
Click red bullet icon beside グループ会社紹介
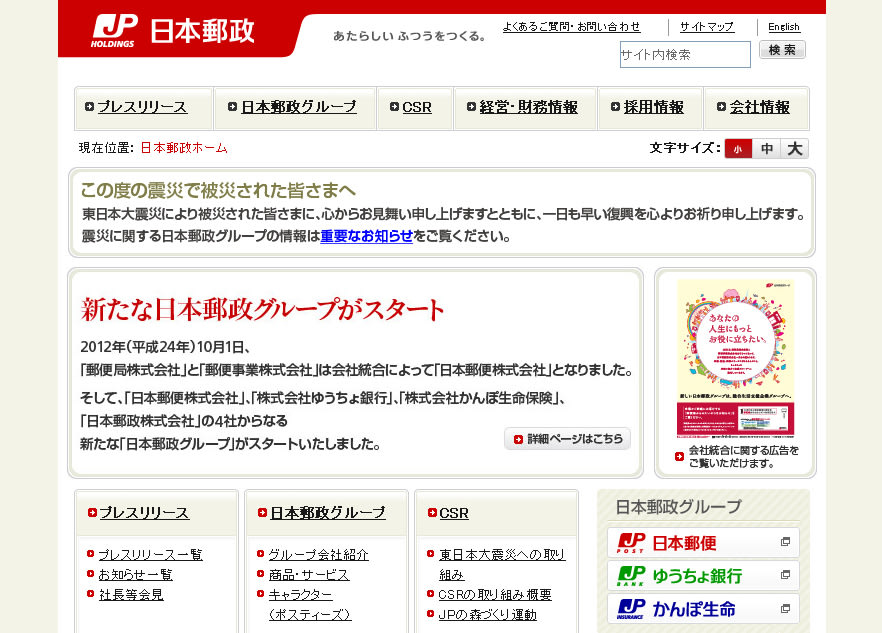point(260,554)
